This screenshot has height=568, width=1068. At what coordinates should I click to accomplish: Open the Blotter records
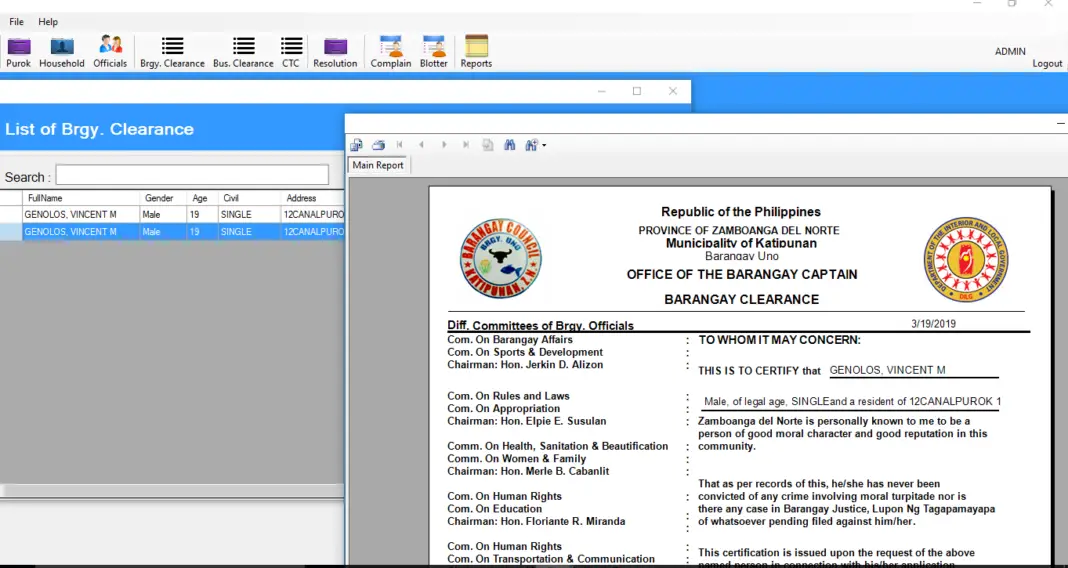tap(434, 52)
